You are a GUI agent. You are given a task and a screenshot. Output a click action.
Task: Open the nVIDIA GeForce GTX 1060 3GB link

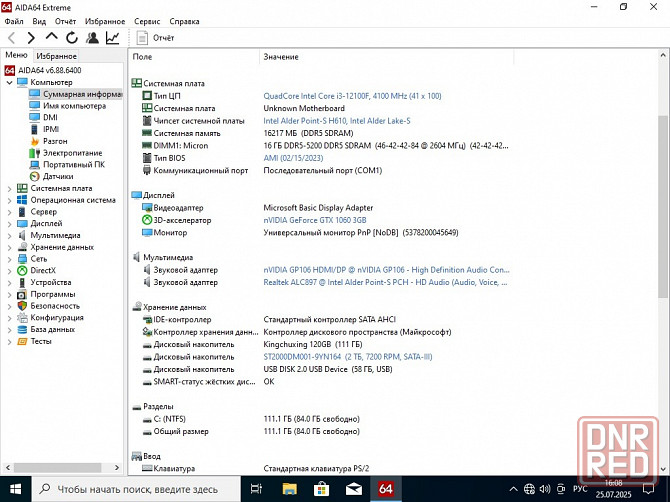point(315,220)
